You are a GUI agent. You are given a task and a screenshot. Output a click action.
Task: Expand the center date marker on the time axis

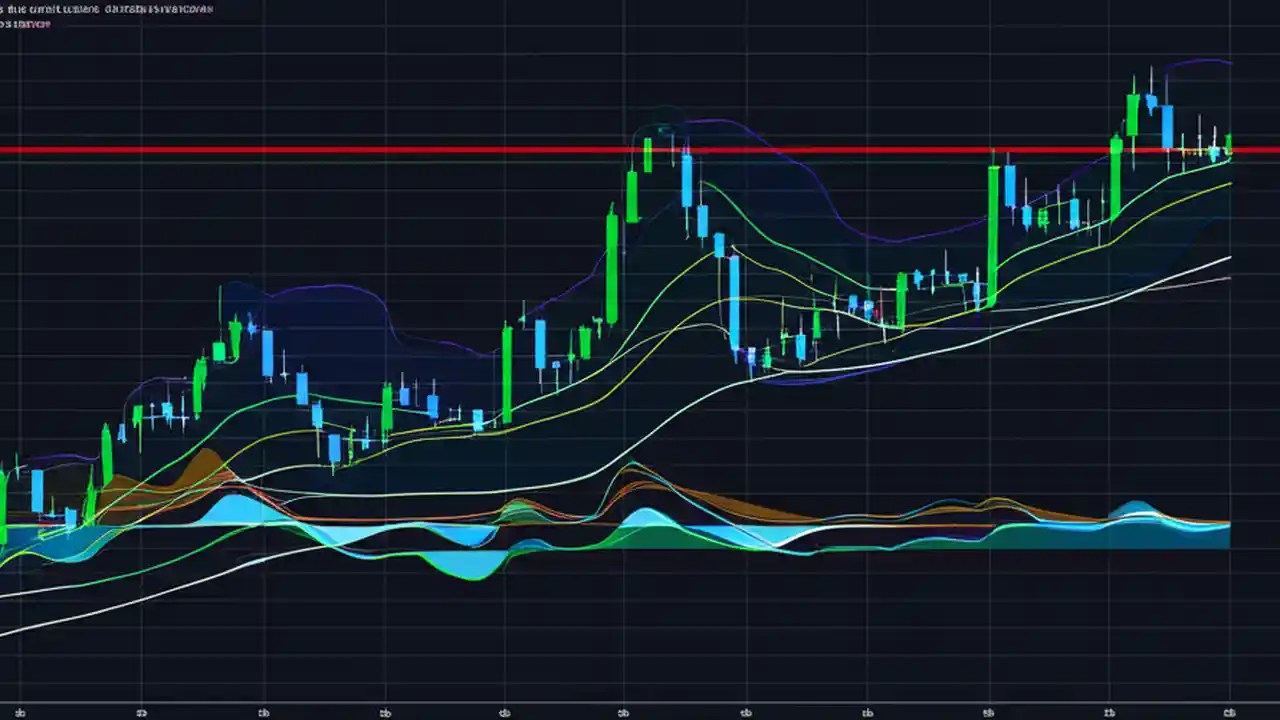click(623, 713)
